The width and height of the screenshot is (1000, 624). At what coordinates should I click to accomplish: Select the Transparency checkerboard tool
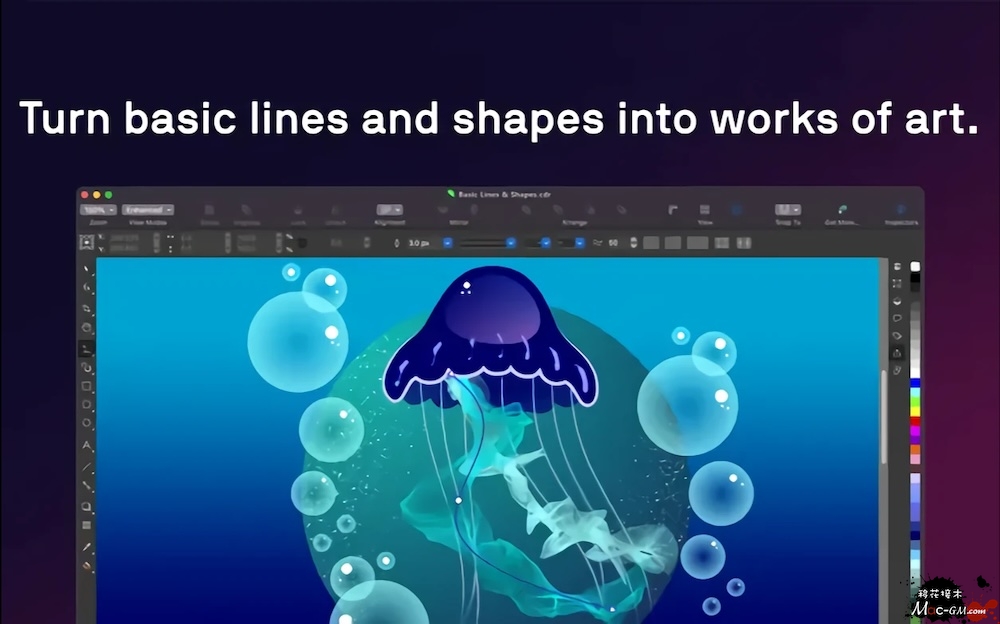click(x=87, y=525)
